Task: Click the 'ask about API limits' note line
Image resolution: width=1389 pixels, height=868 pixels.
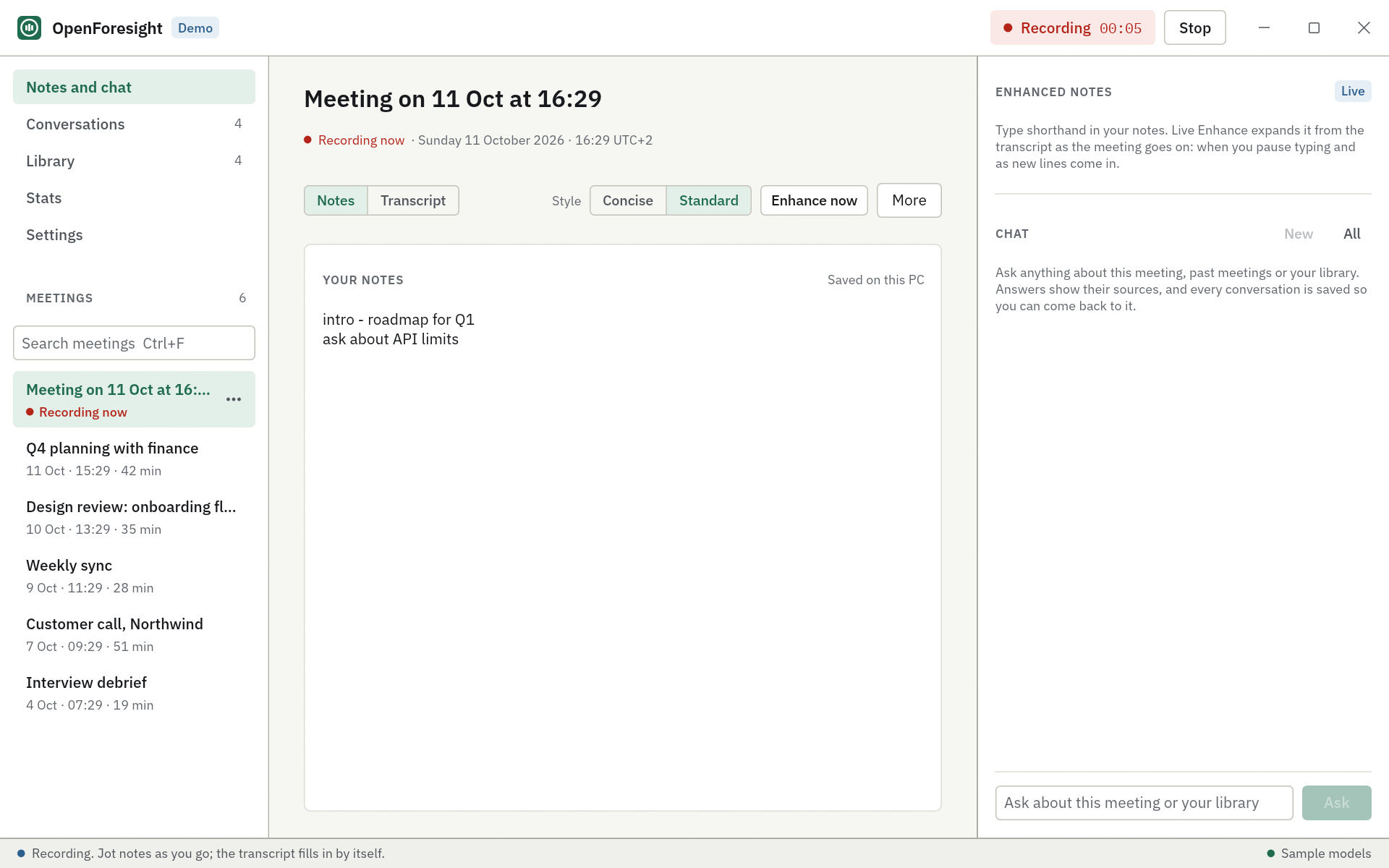Action: point(391,339)
